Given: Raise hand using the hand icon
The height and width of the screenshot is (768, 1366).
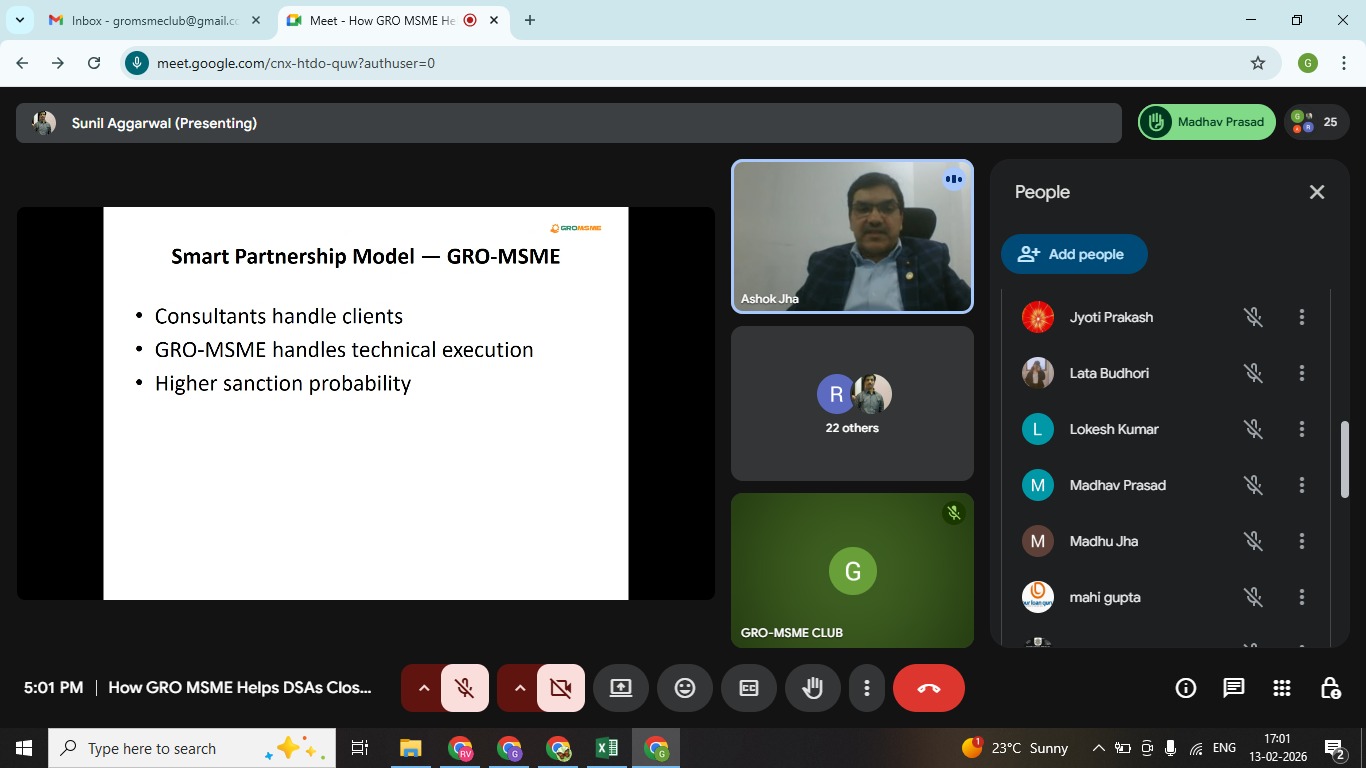Looking at the screenshot, I should click(813, 688).
